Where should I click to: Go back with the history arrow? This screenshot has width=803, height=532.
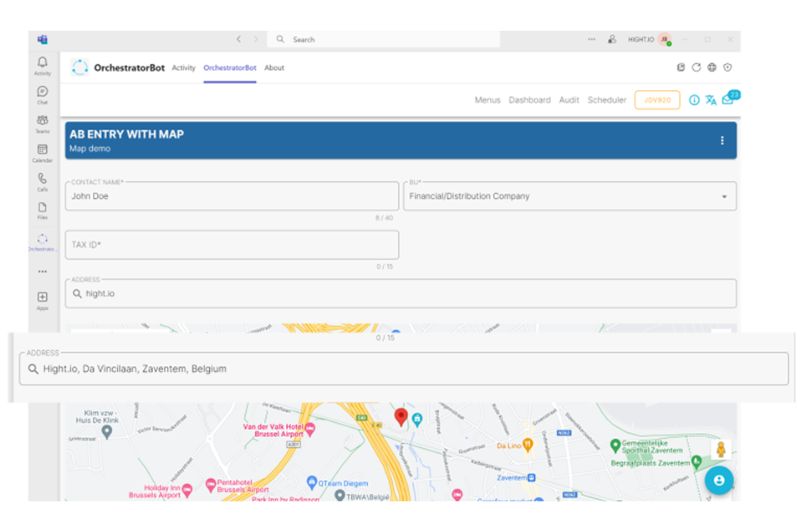[239, 39]
